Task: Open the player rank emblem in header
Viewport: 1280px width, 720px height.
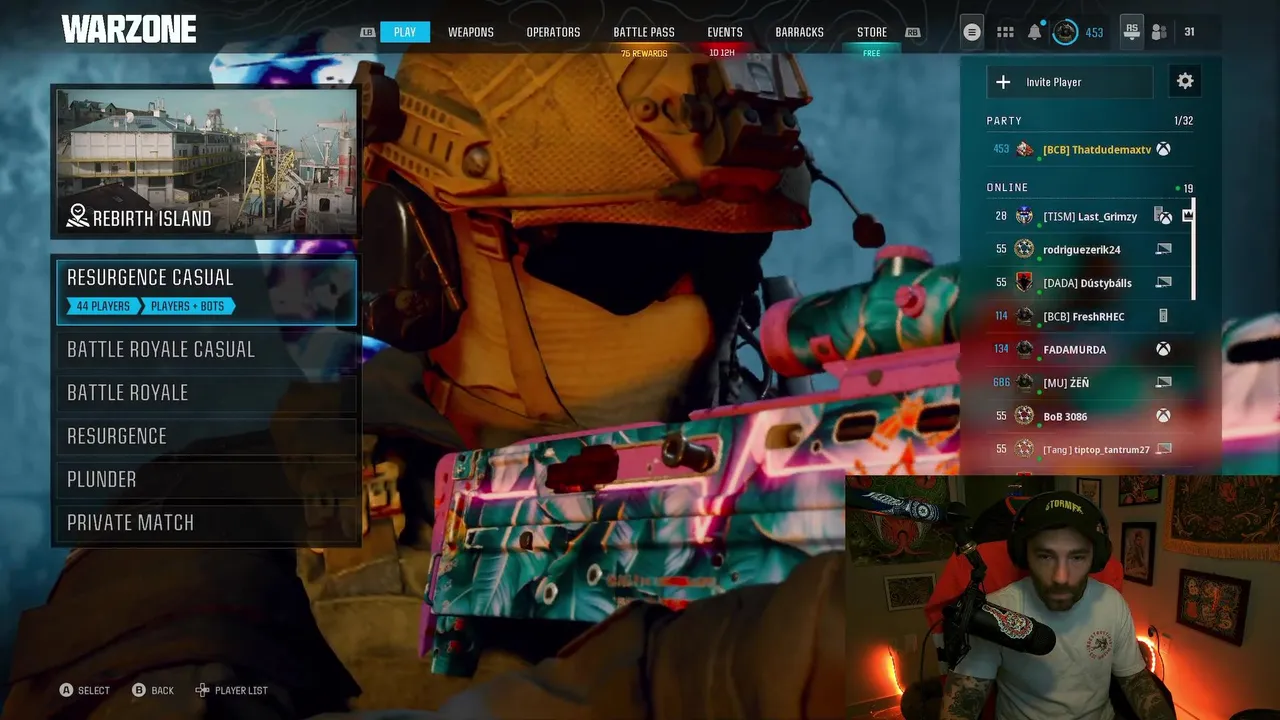Action: click(1066, 32)
